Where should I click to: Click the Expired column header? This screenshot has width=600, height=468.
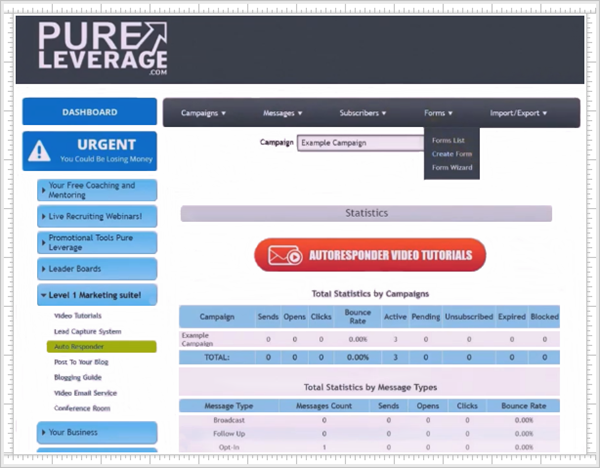512,317
